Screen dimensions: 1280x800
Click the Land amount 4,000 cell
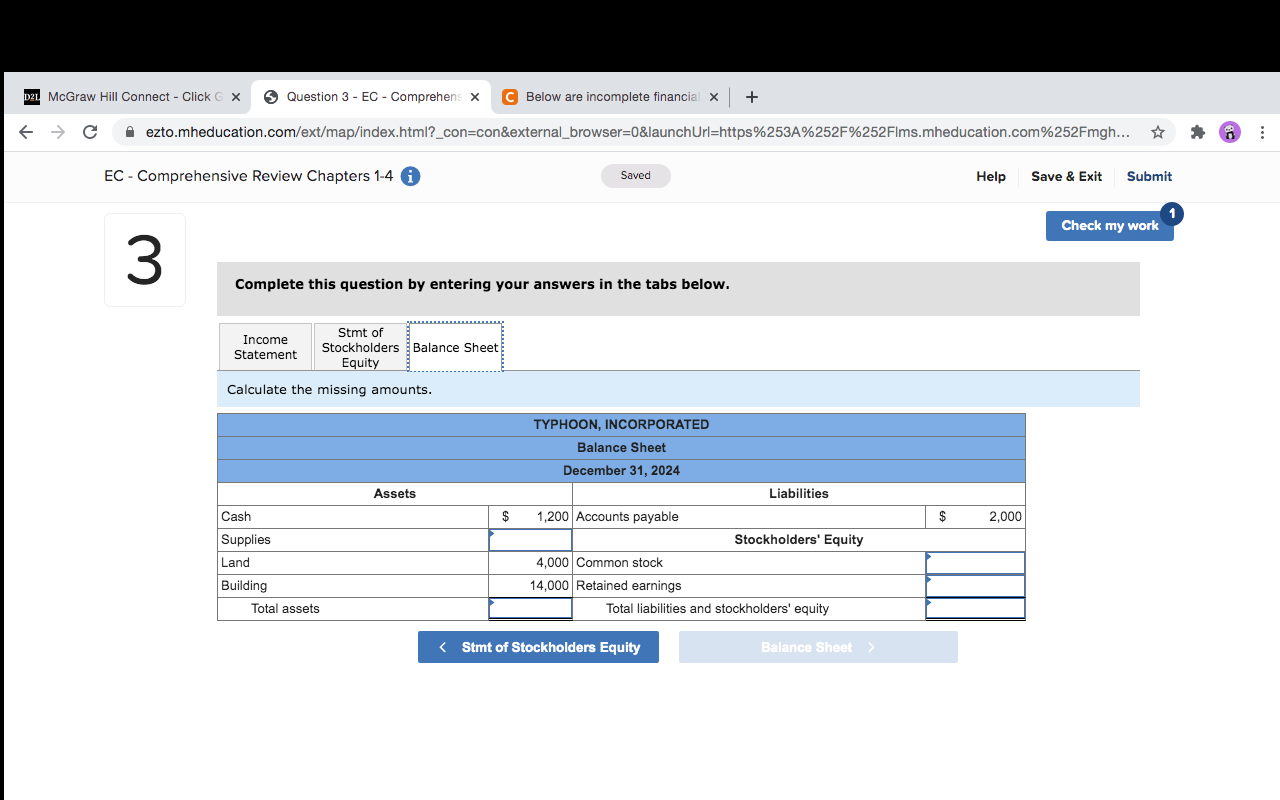coord(530,563)
